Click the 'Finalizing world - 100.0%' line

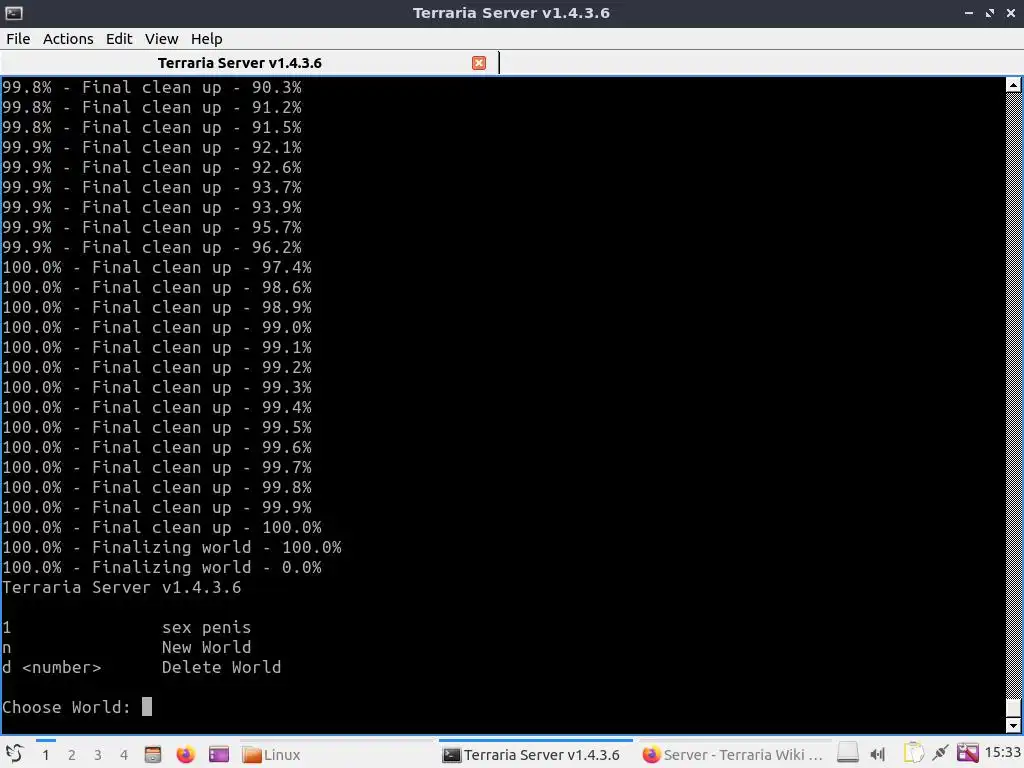tap(172, 547)
